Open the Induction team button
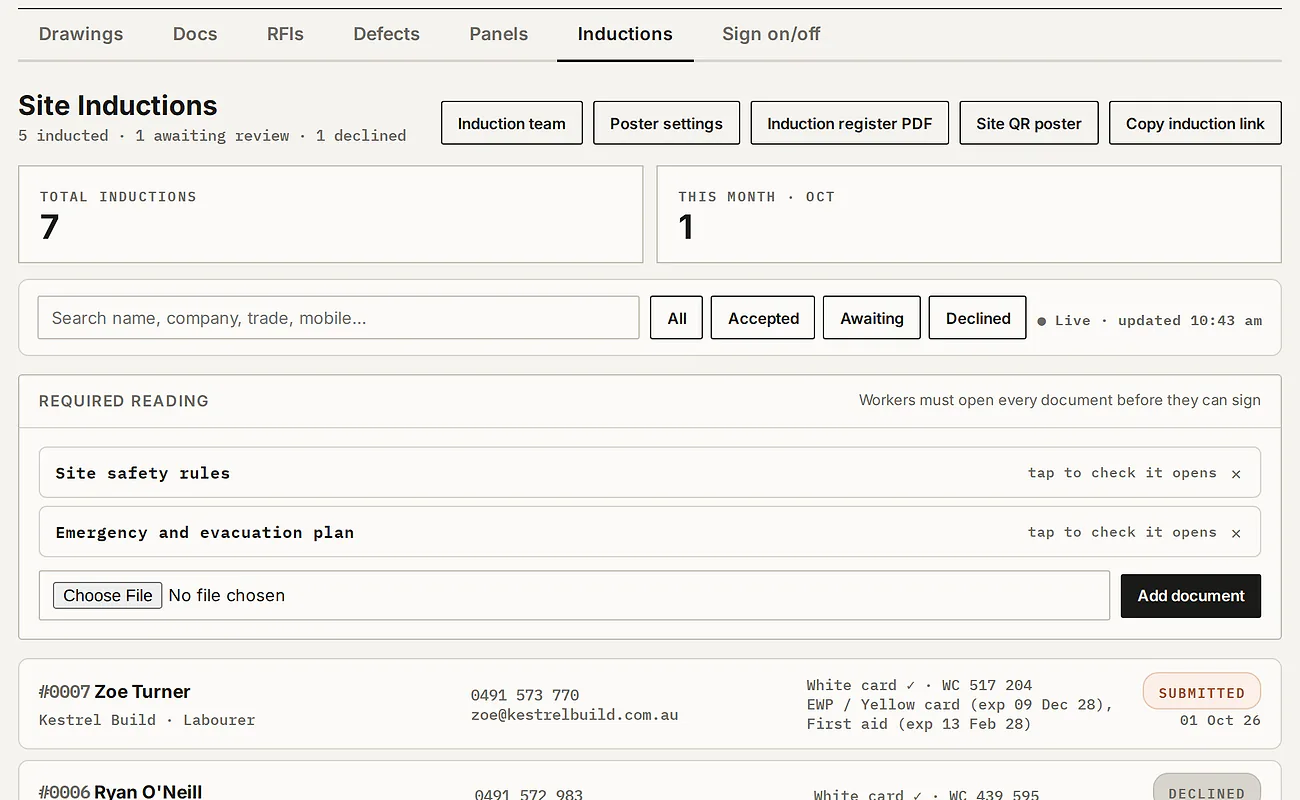The width and height of the screenshot is (1300, 800). [x=512, y=123]
